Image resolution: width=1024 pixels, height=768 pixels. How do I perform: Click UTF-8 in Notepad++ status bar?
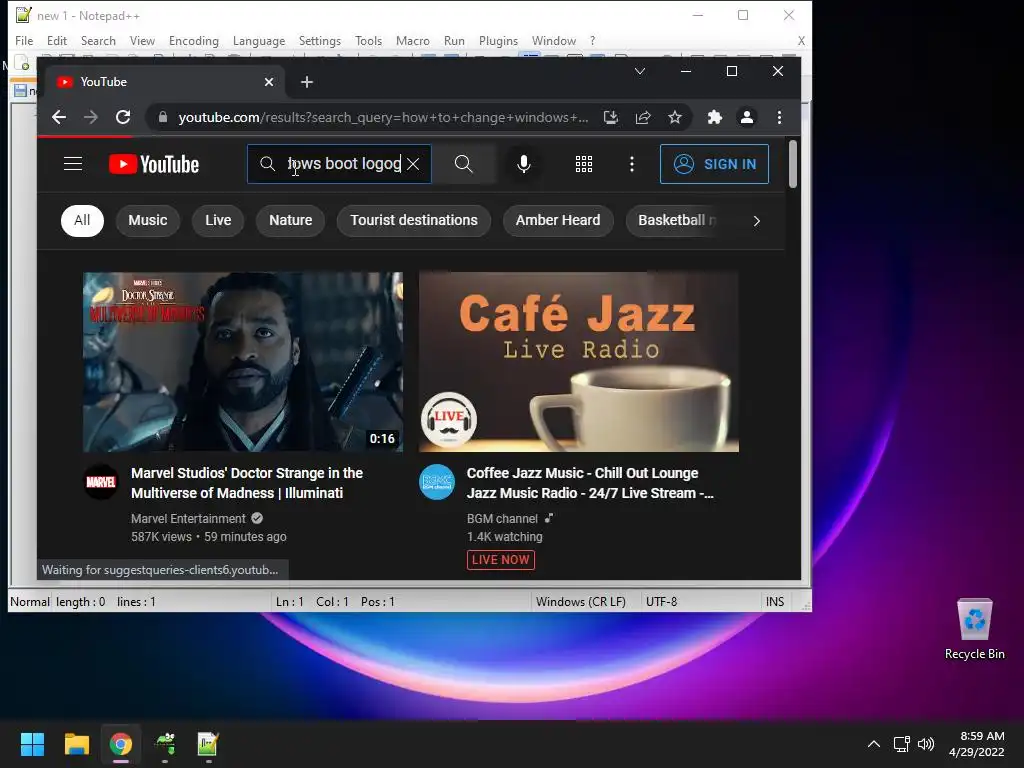click(x=661, y=601)
